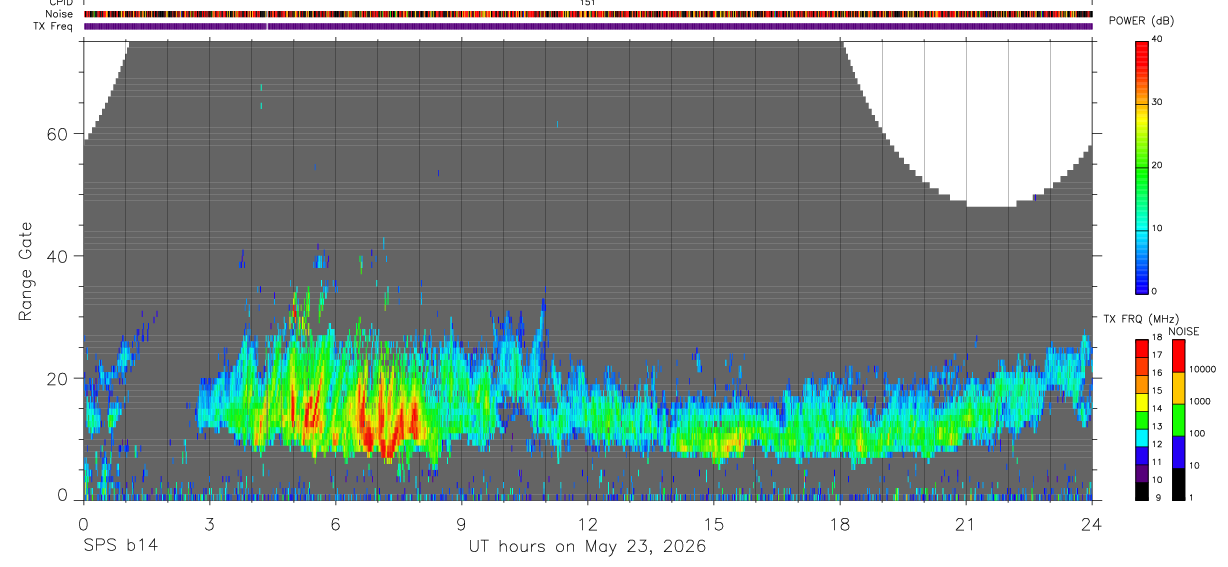
Task: Click hour 18 tick label on the x-axis
Action: 839,524
